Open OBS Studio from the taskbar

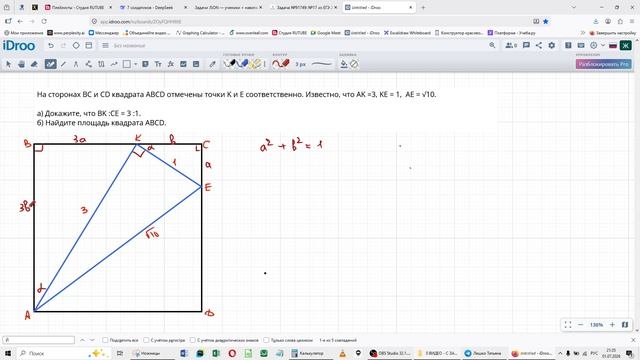[391, 353]
